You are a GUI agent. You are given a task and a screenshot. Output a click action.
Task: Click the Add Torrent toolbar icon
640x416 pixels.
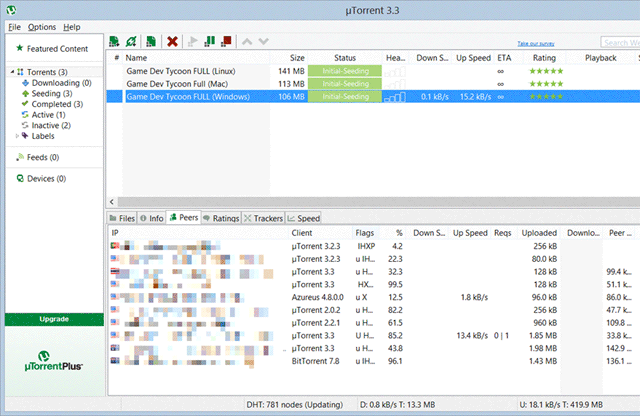pos(114,41)
